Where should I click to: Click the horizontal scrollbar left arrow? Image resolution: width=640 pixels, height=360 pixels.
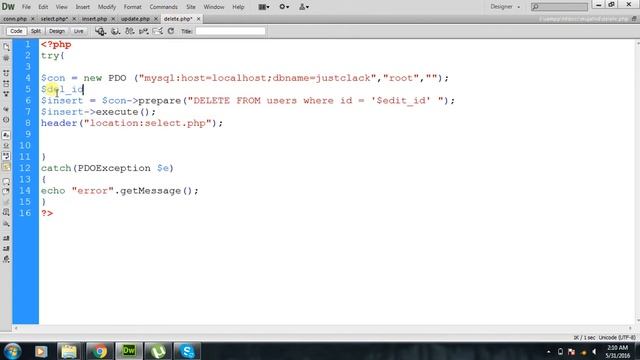[x=16, y=328]
